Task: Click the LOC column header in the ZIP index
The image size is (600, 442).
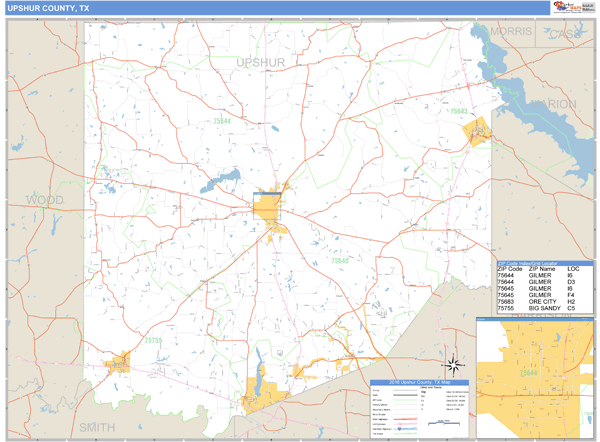Action: click(x=573, y=269)
